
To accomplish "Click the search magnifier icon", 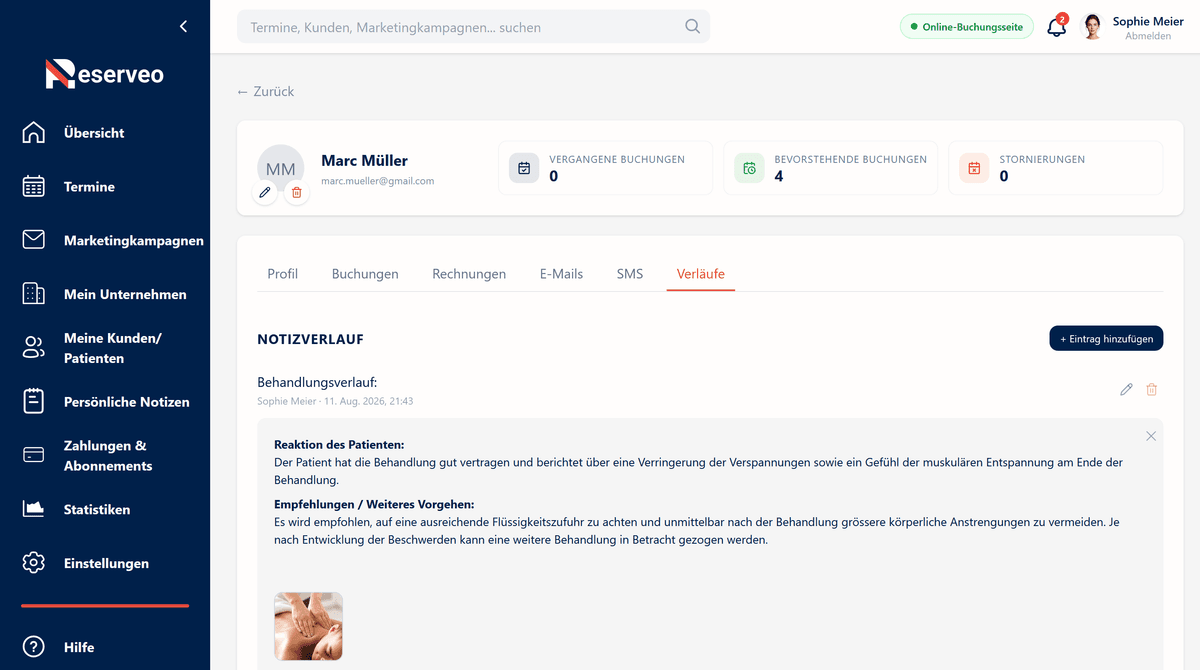I will [x=692, y=27].
